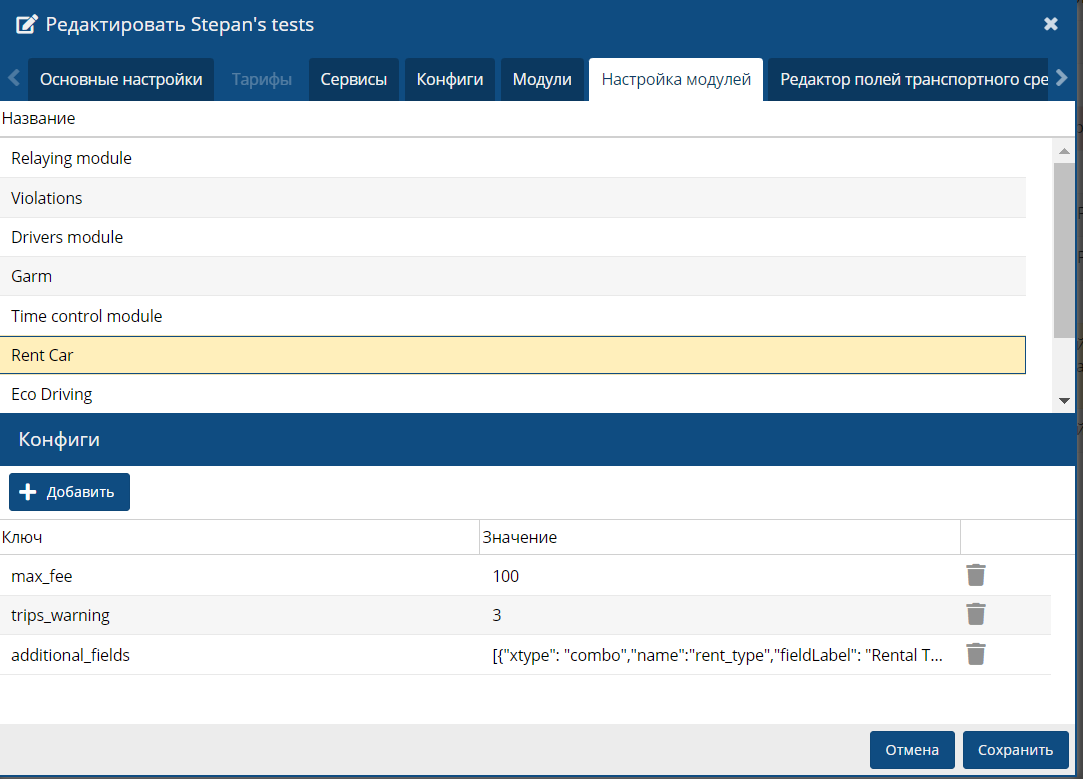
Task: Click the Отмена button
Action: click(912, 750)
